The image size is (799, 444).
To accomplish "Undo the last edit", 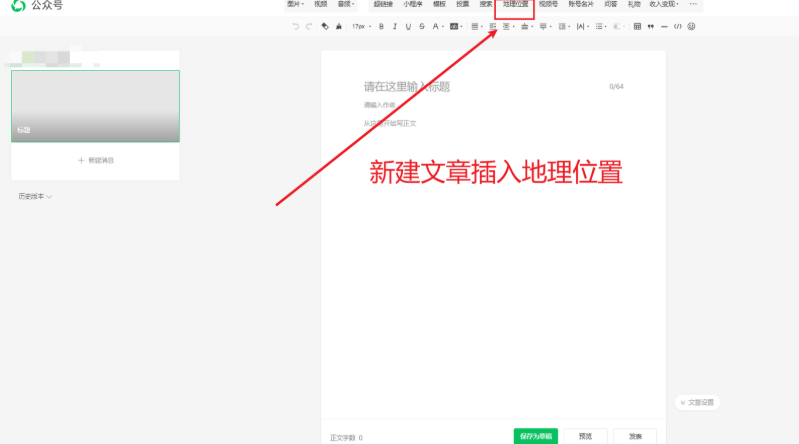I will [296, 27].
